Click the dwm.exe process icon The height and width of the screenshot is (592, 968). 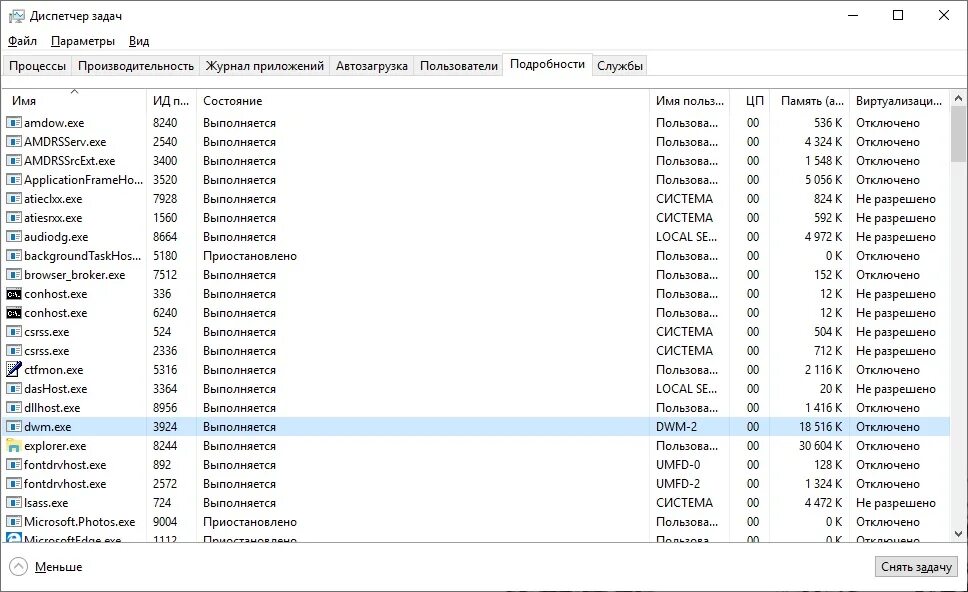(x=14, y=427)
